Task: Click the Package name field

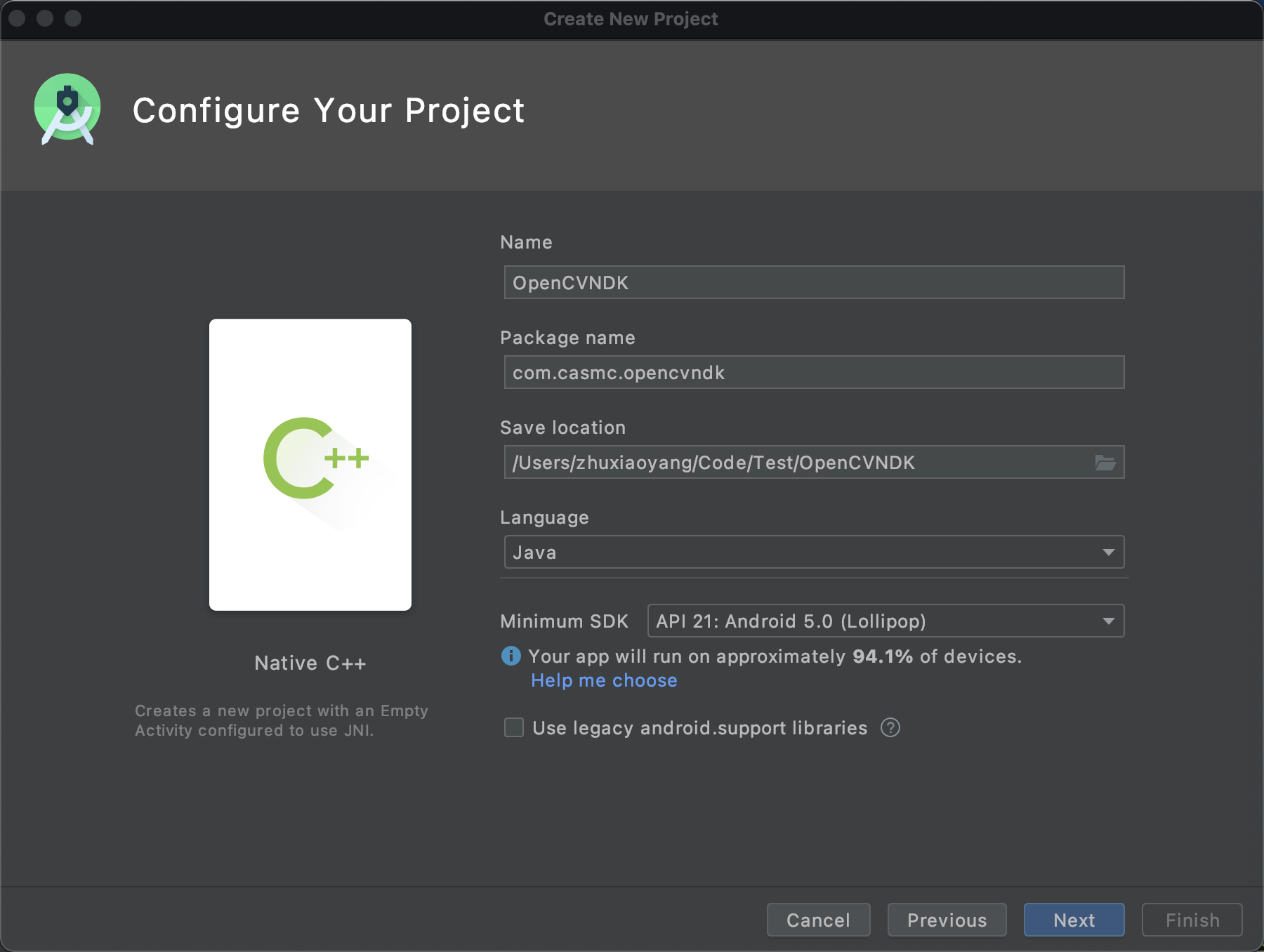Action: click(x=815, y=373)
